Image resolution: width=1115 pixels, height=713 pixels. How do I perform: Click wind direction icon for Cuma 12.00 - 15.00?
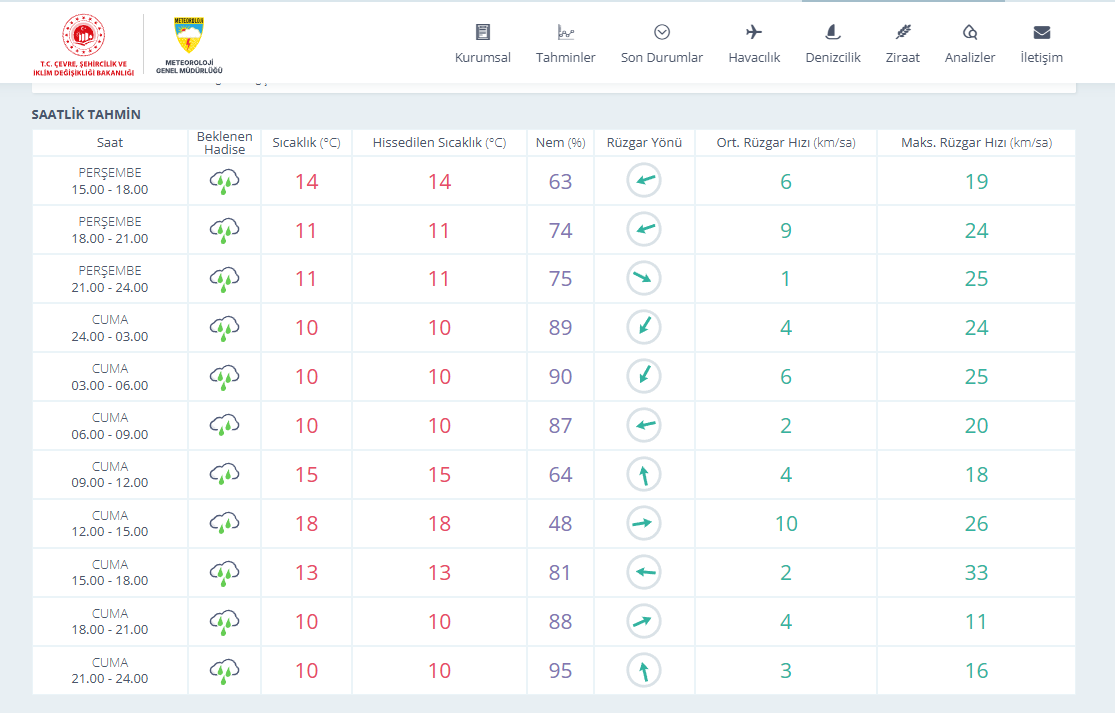click(644, 524)
